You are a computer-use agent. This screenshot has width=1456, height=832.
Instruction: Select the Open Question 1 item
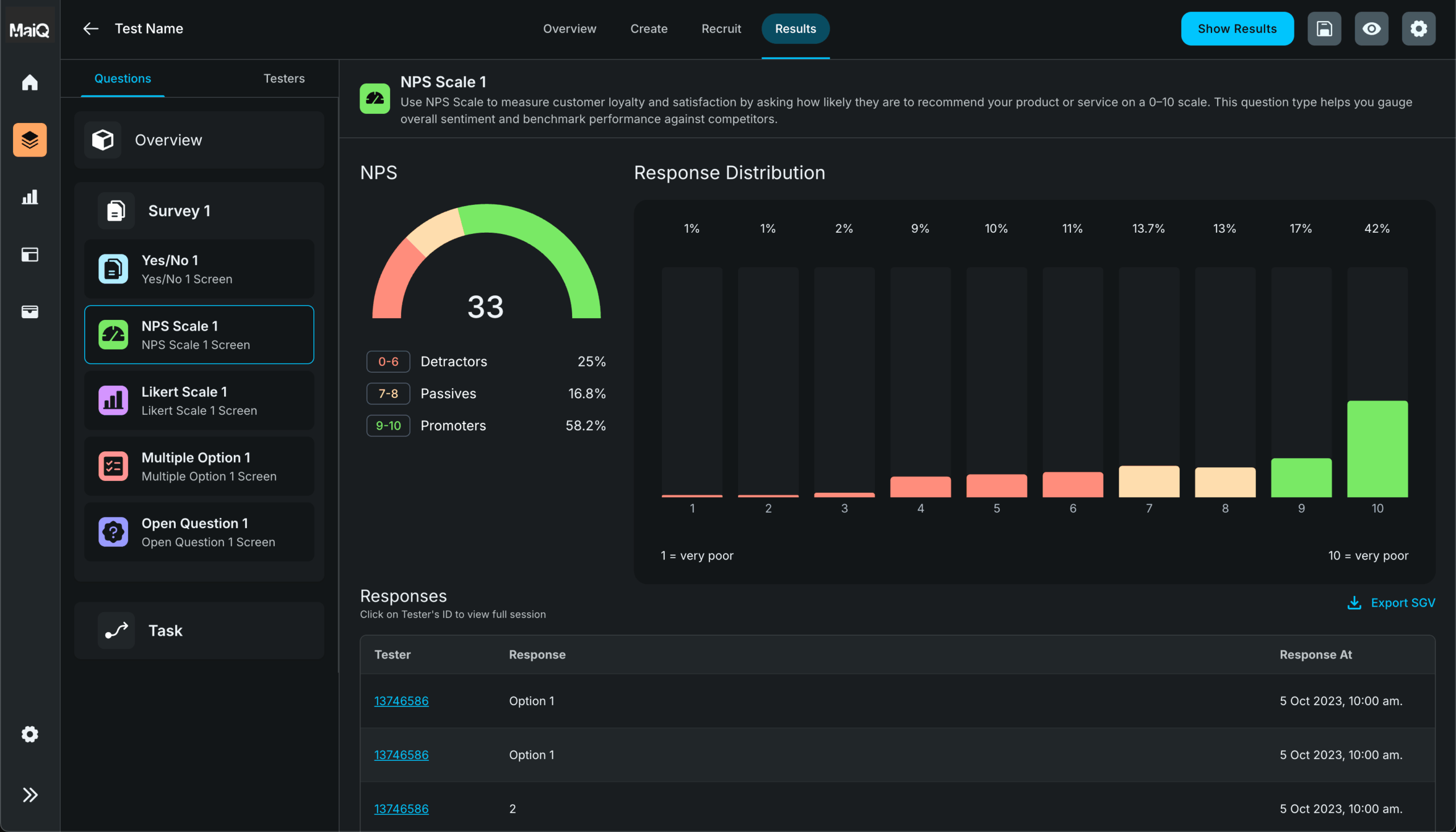[x=198, y=532]
